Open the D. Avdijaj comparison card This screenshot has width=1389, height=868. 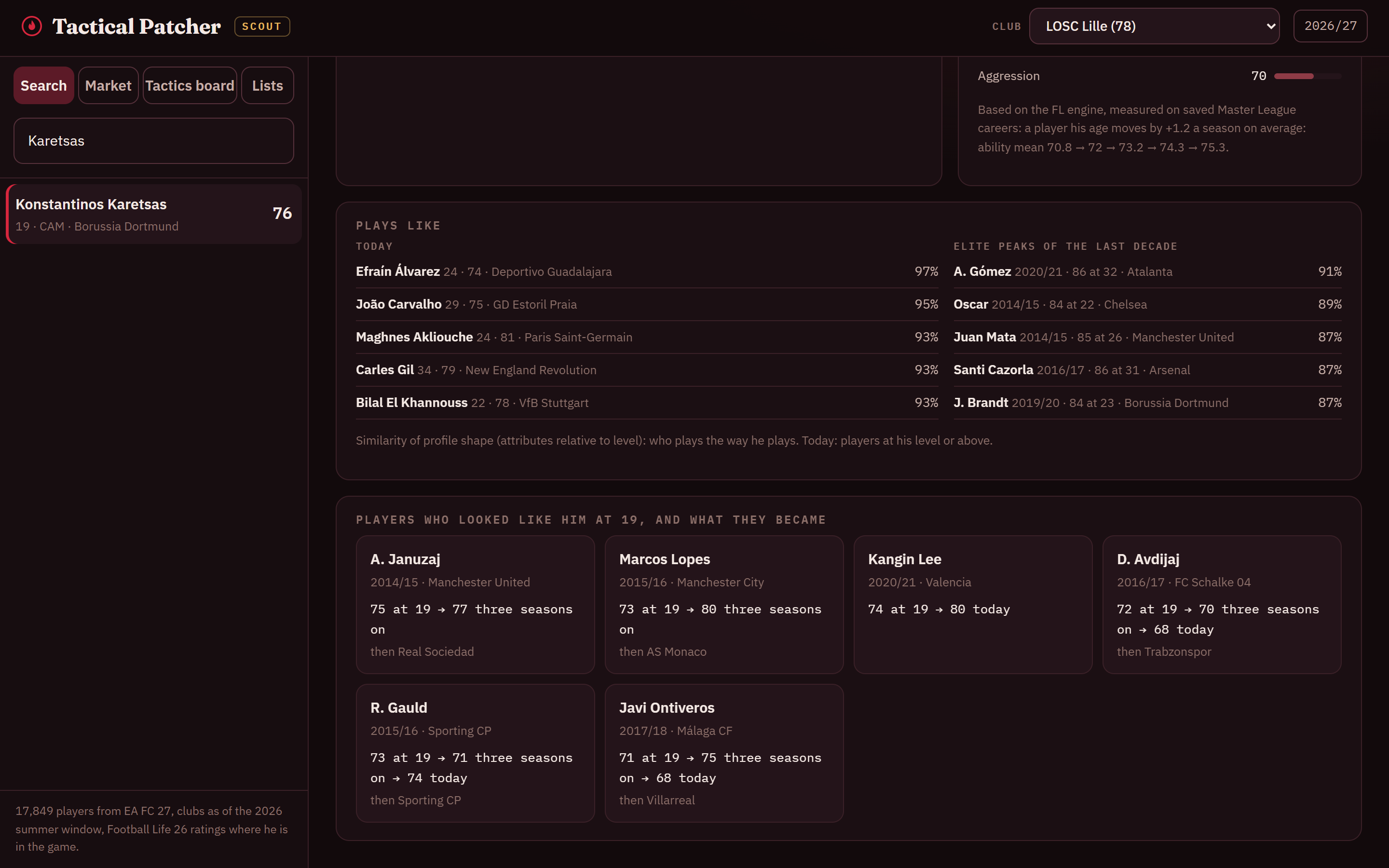pos(1222,605)
